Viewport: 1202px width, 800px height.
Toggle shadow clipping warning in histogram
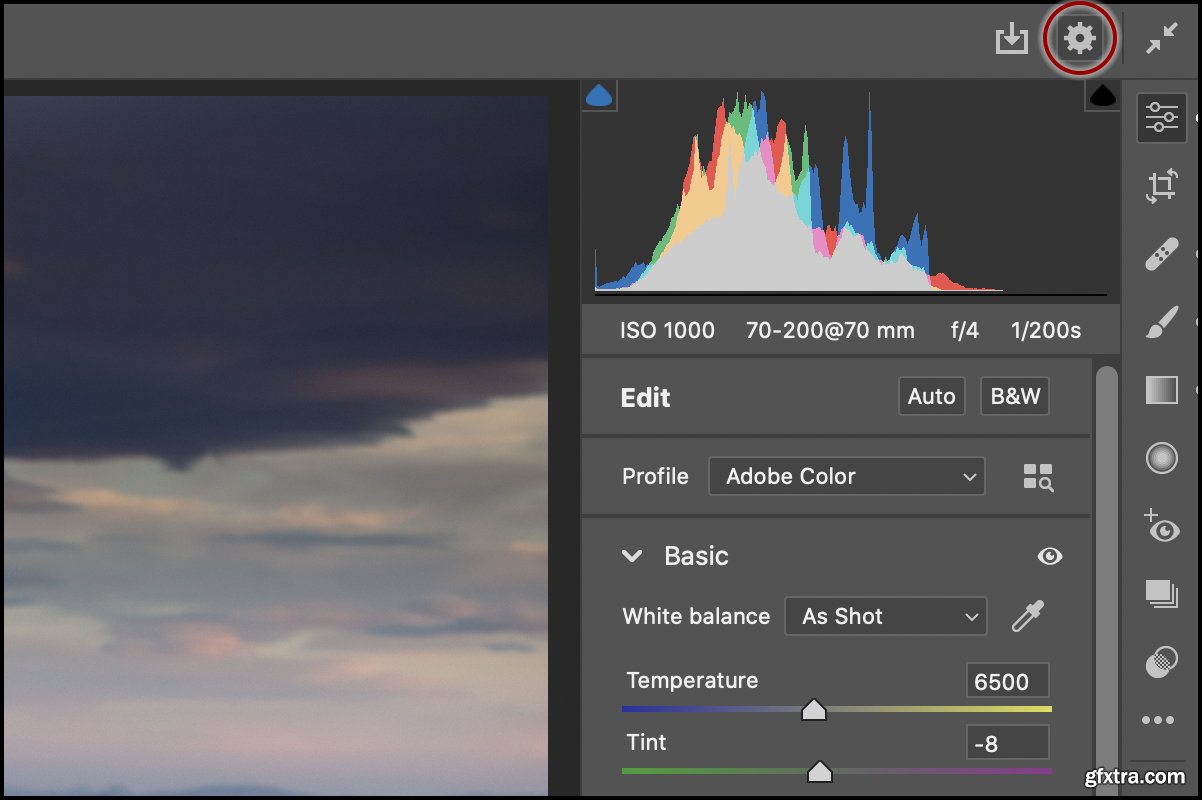click(599, 96)
